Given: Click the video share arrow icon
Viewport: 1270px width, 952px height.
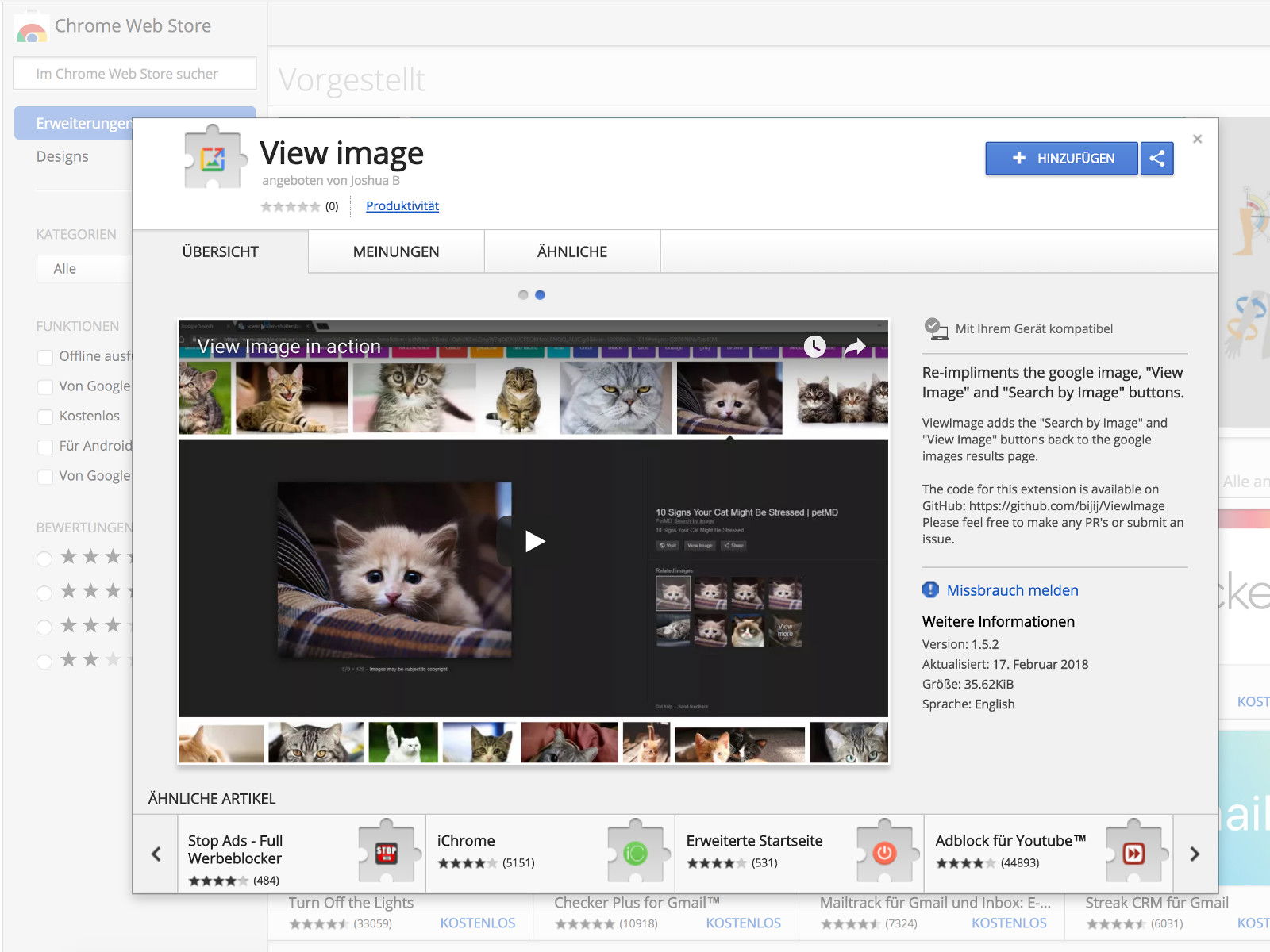Looking at the screenshot, I should (x=855, y=347).
